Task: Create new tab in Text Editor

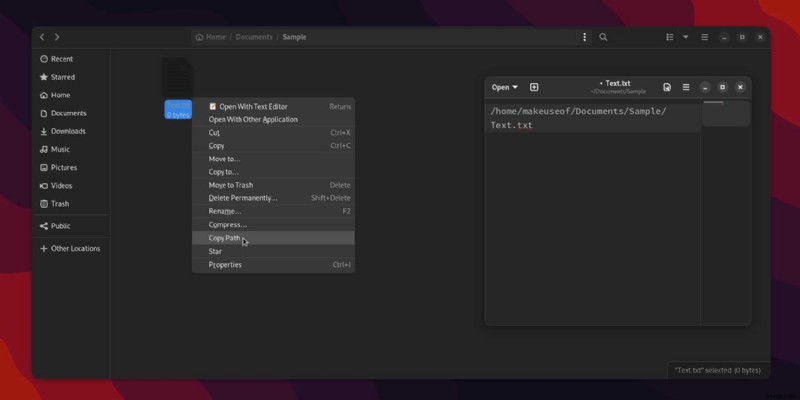Action: point(534,87)
